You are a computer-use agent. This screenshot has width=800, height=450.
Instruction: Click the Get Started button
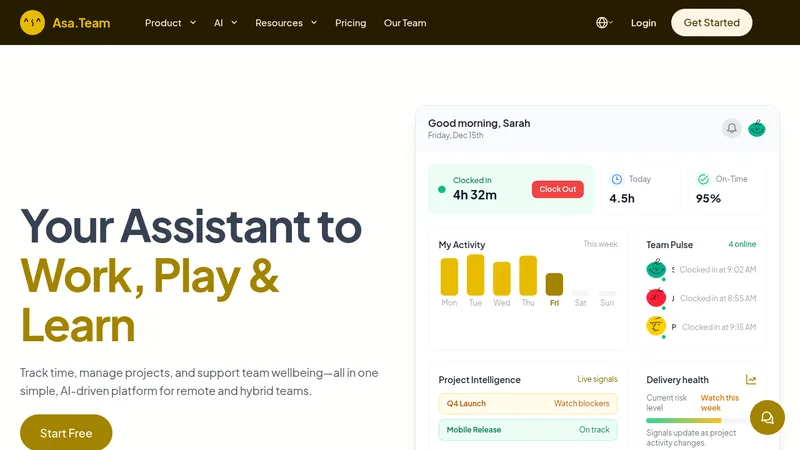(x=712, y=22)
